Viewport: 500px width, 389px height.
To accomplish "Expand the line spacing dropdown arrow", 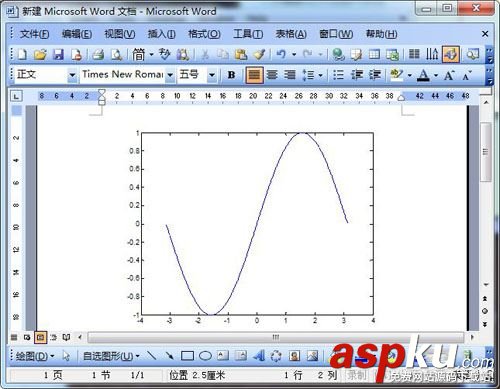I will (321, 75).
